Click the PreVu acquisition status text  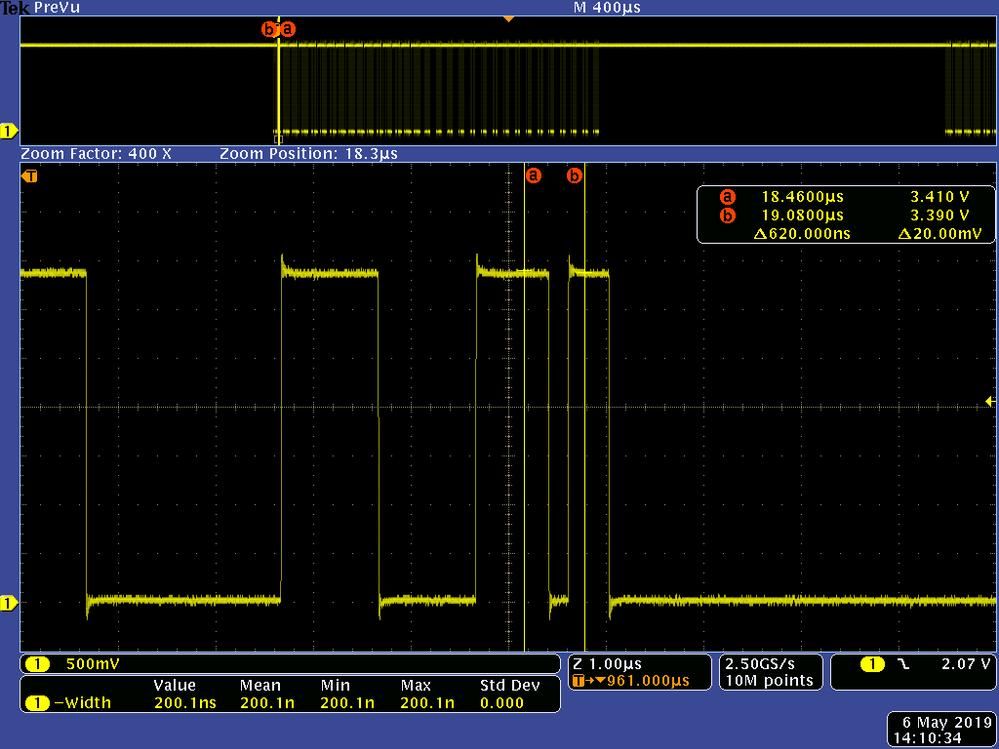[57, 8]
